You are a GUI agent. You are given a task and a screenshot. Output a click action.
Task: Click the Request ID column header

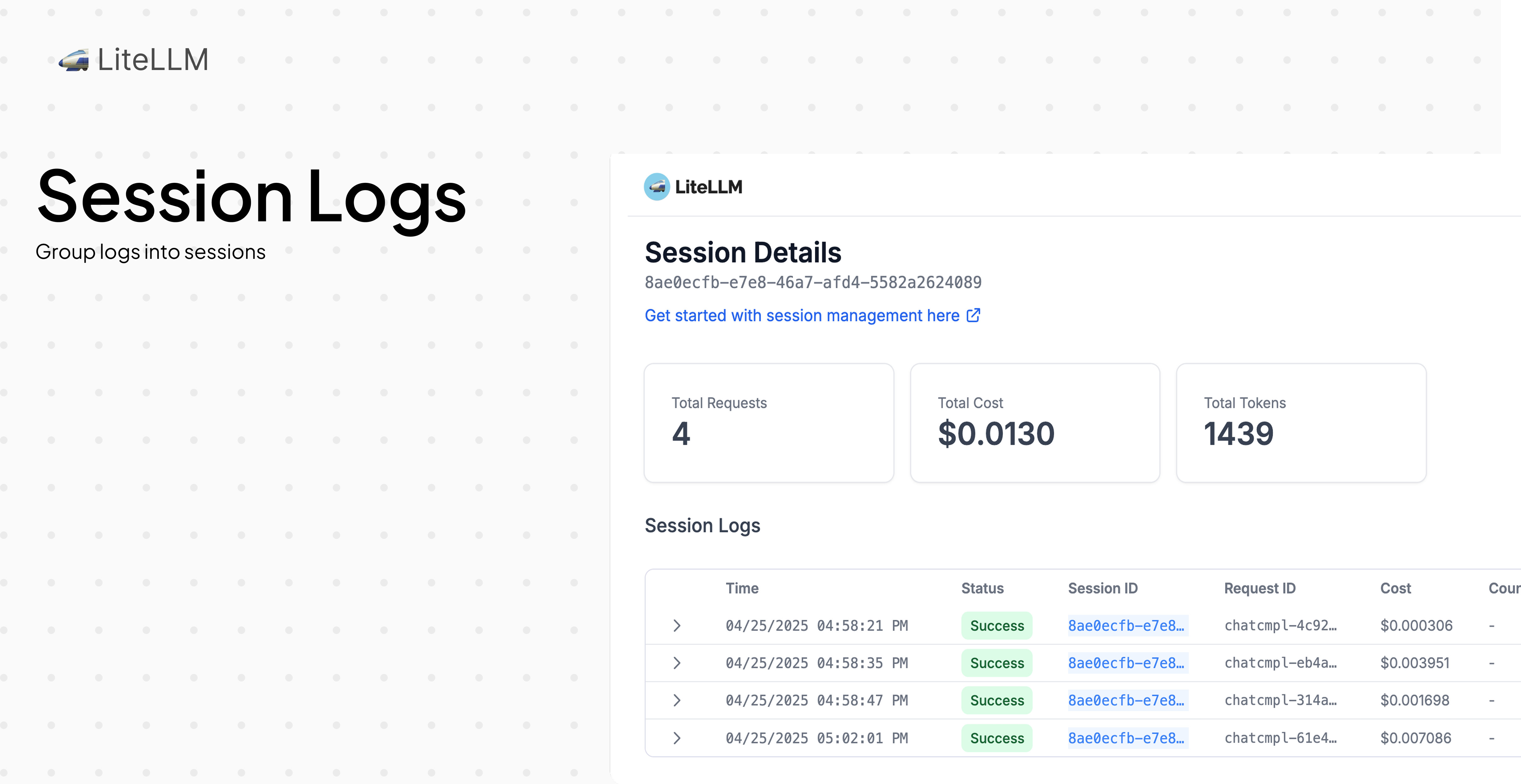[x=1260, y=588]
